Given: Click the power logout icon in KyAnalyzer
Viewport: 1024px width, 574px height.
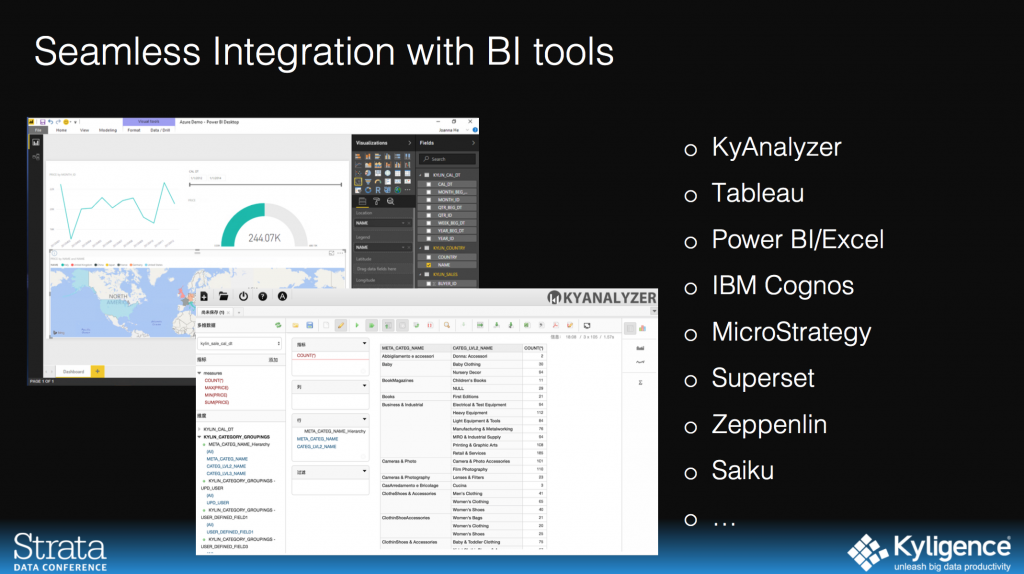Looking at the screenshot, I should (x=243, y=297).
